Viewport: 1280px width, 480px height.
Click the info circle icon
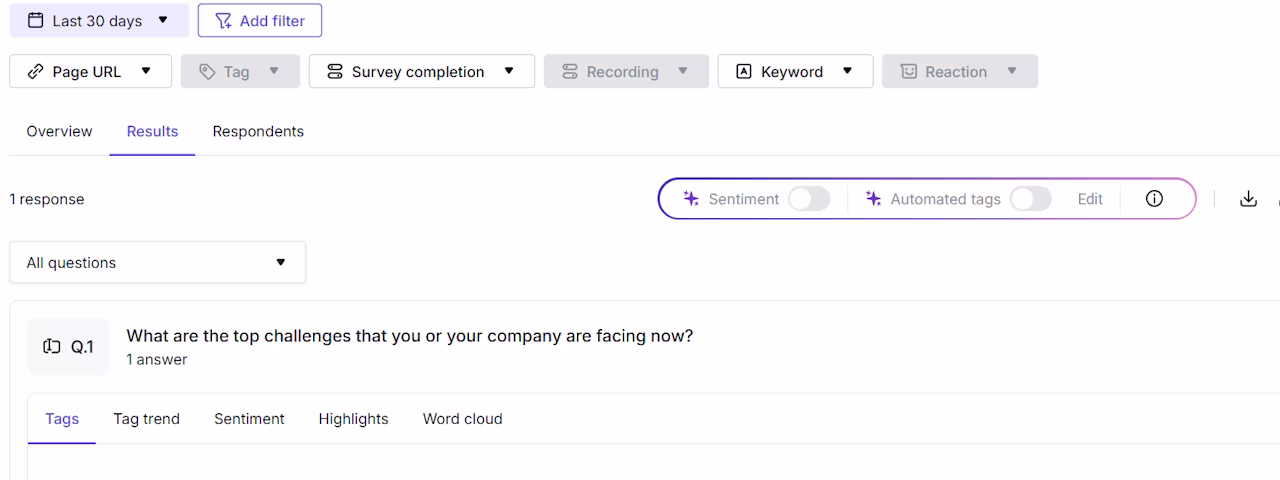click(x=1154, y=199)
